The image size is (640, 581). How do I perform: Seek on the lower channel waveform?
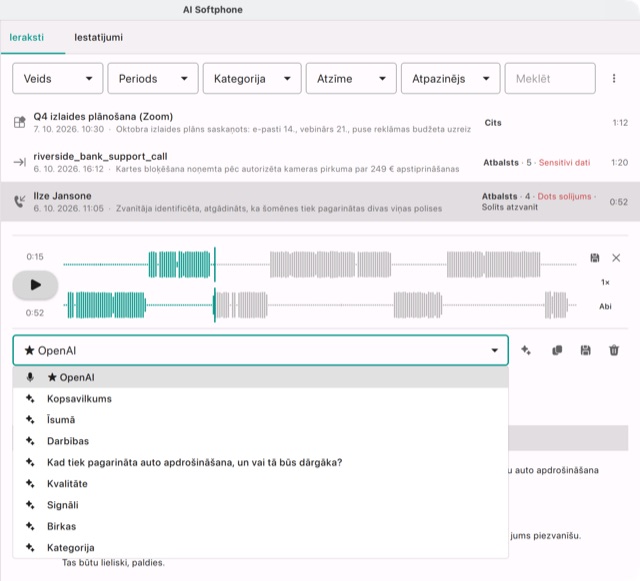tap(320, 305)
